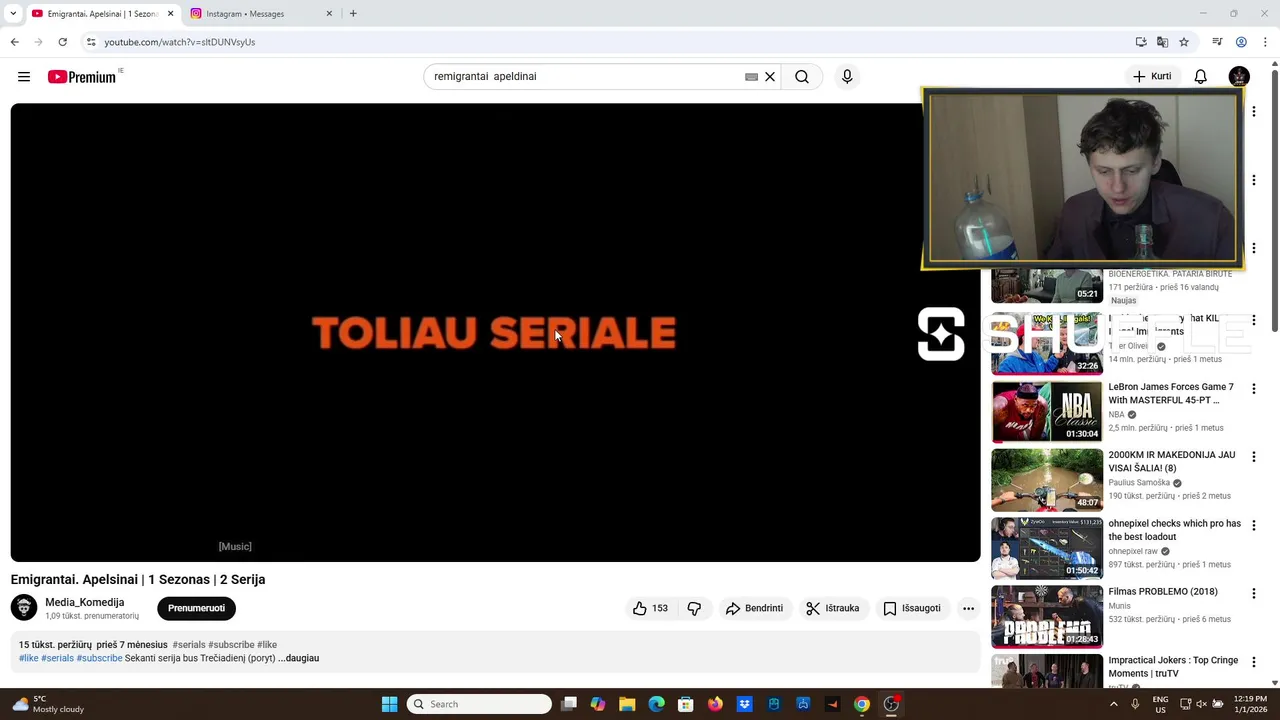Reload the page with browser refresh icon
Viewport: 1280px width, 720px height.
pyautogui.click(x=62, y=42)
